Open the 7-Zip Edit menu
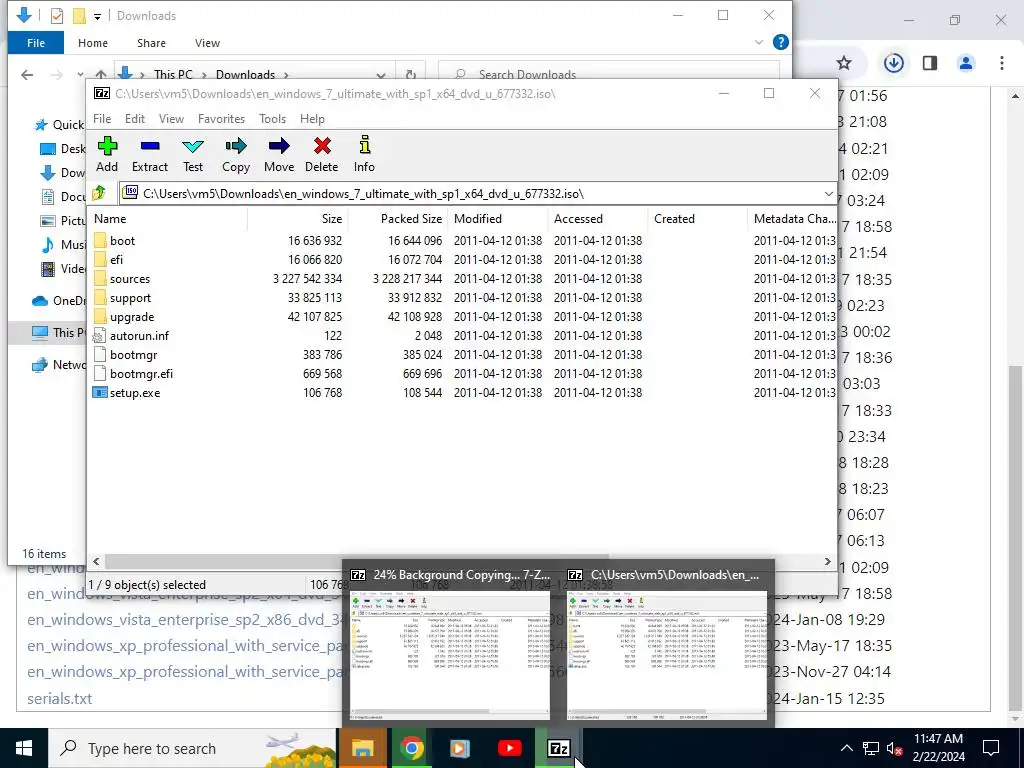 (x=135, y=119)
